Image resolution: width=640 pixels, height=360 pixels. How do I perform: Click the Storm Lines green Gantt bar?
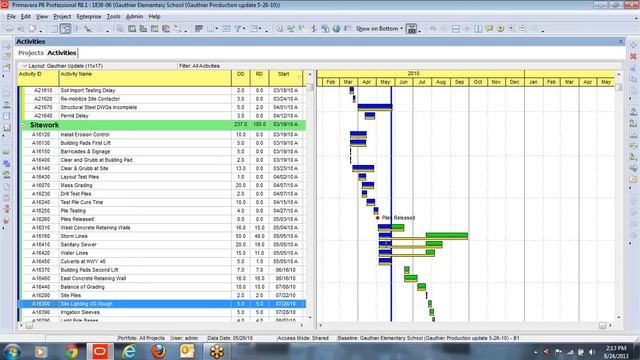447,235
